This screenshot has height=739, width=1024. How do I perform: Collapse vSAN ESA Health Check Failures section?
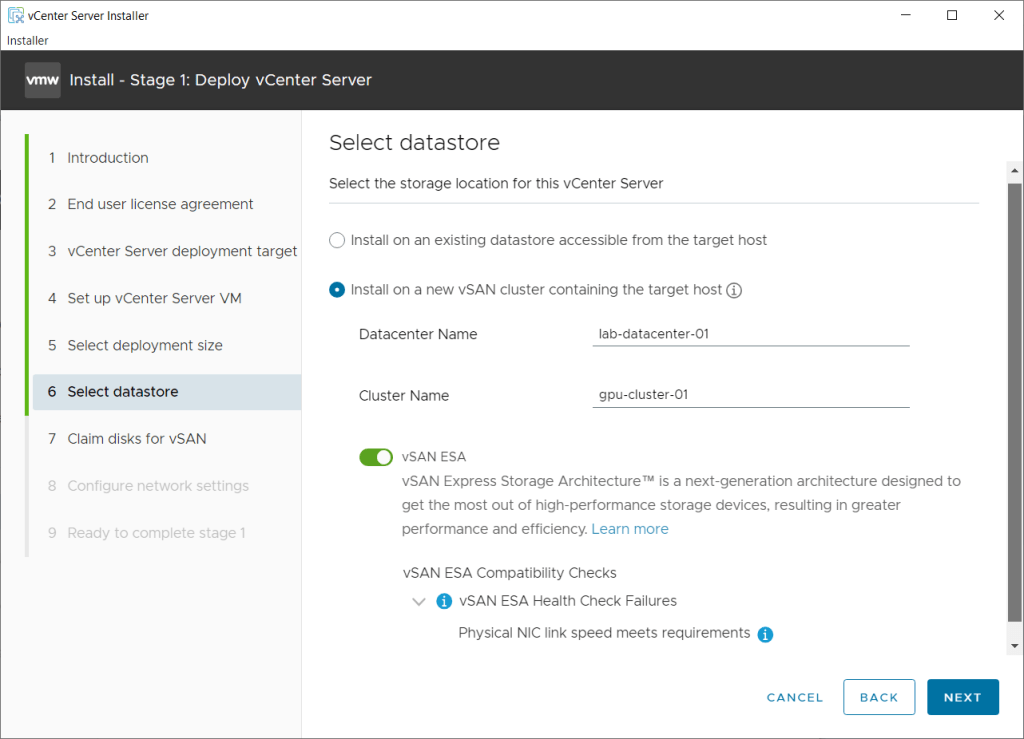click(418, 602)
